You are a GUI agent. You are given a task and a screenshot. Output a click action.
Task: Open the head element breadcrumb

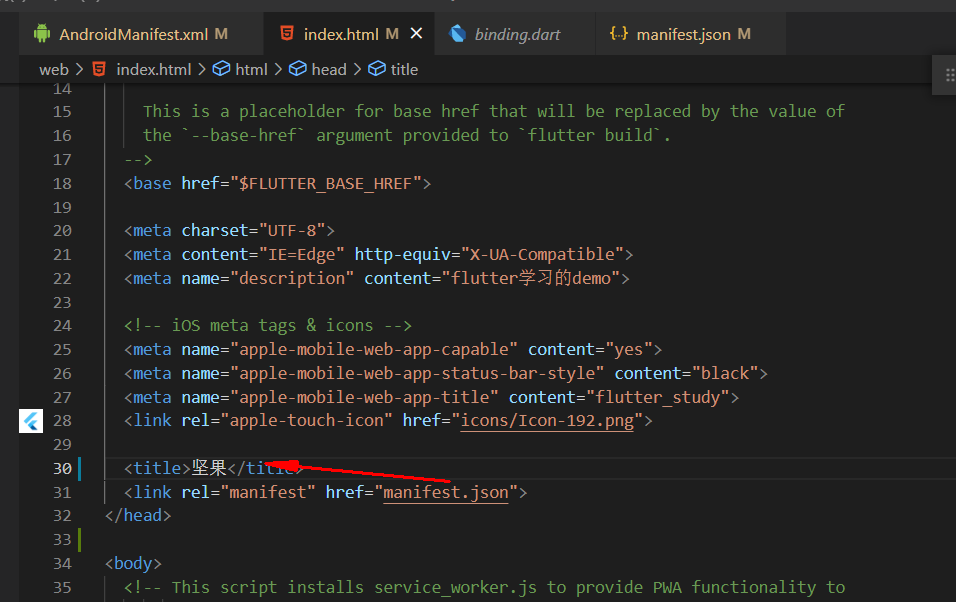[x=329, y=70]
